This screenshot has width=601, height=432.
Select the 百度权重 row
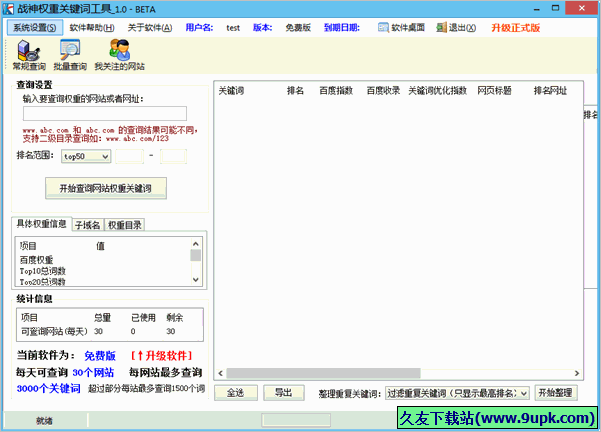pos(36,260)
